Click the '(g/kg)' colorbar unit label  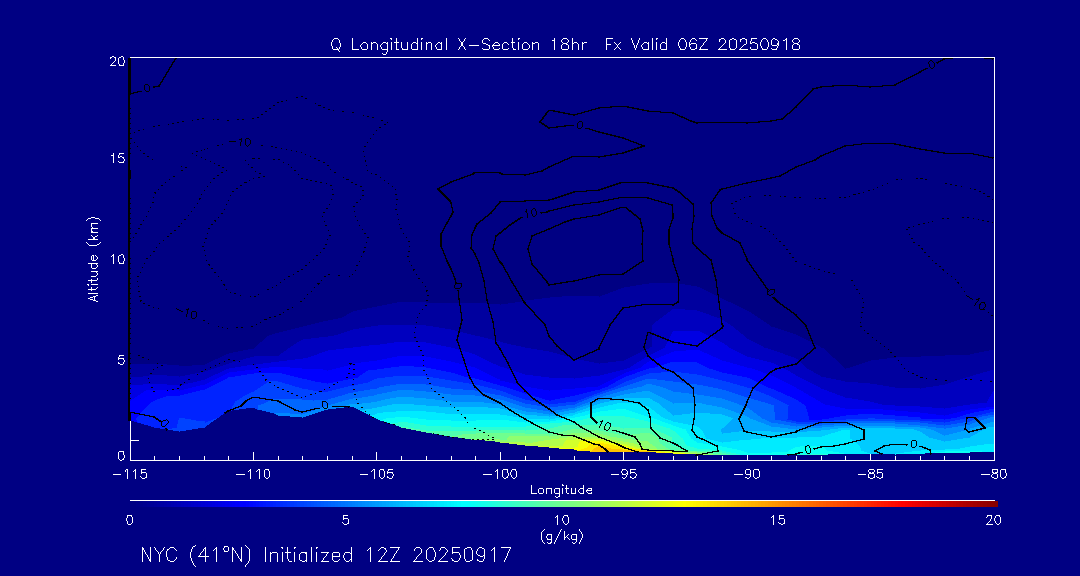[561, 536]
